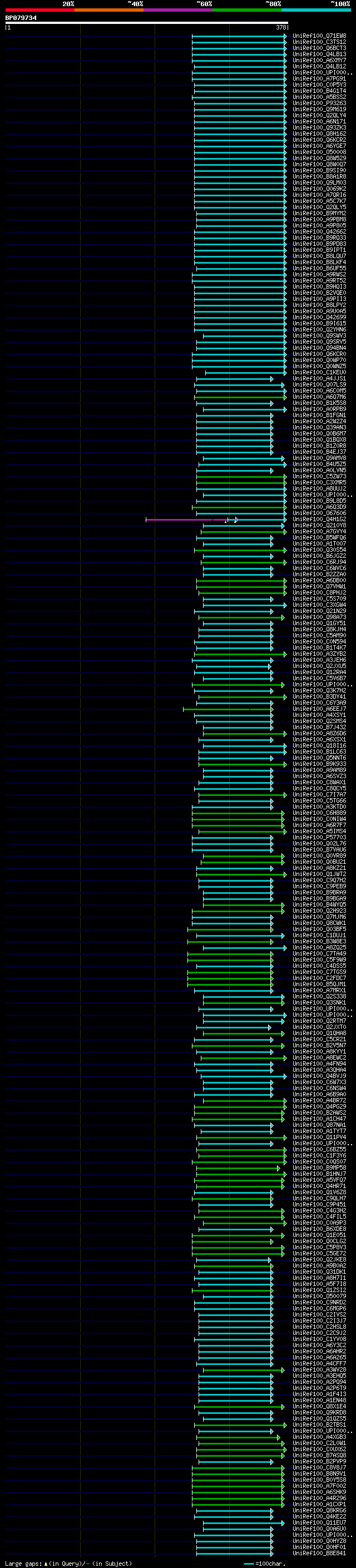Screen dimensions: 356x1568
Task: Select hit label UniRef100_B8N9V1
Action: click(319, 1473)
